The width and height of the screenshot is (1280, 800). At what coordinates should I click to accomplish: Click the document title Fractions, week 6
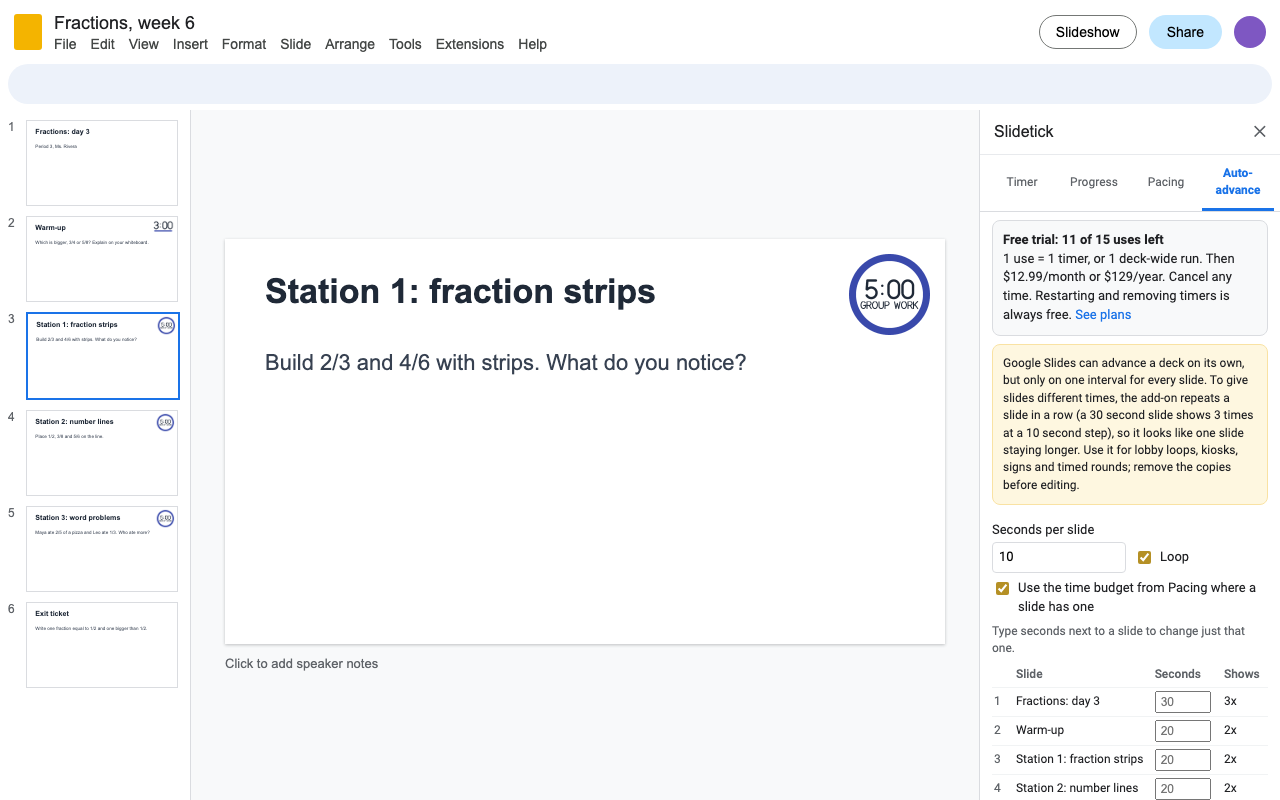pyautogui.click(x=124, y=22)
